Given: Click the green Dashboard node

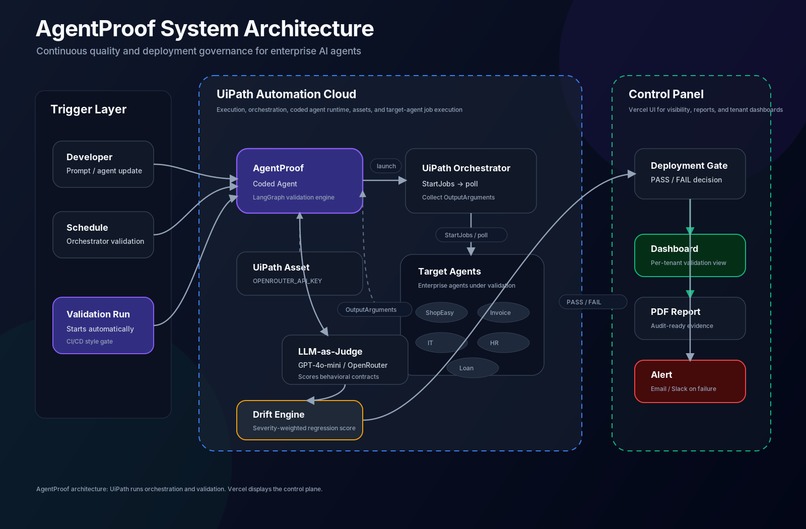Looking at the screenshot, I should coord(690,256).
